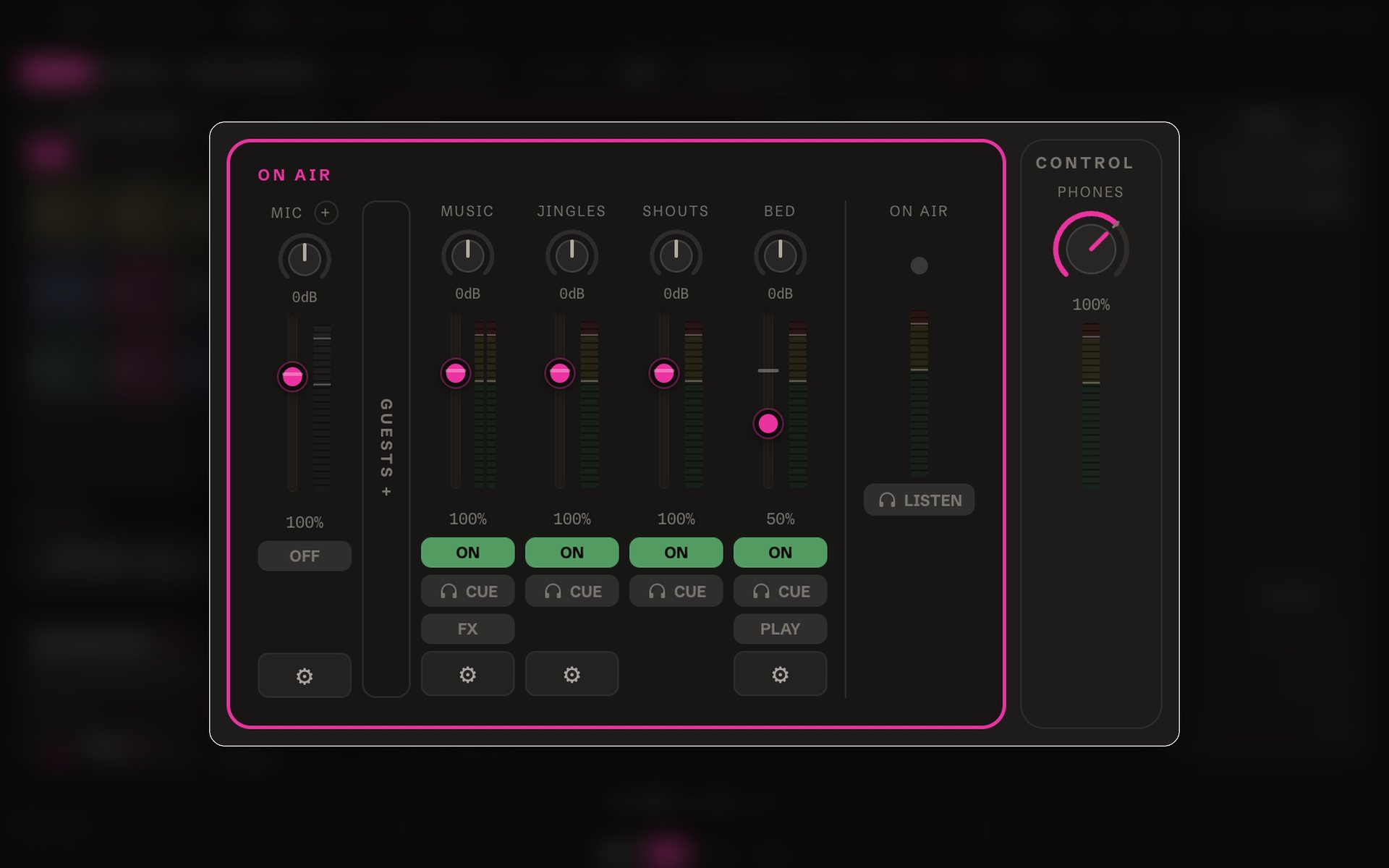Click the BED fader handle at 50%
Viewport: 1389px width, 868px height.
pyautogui.click(x=768, y=424)
